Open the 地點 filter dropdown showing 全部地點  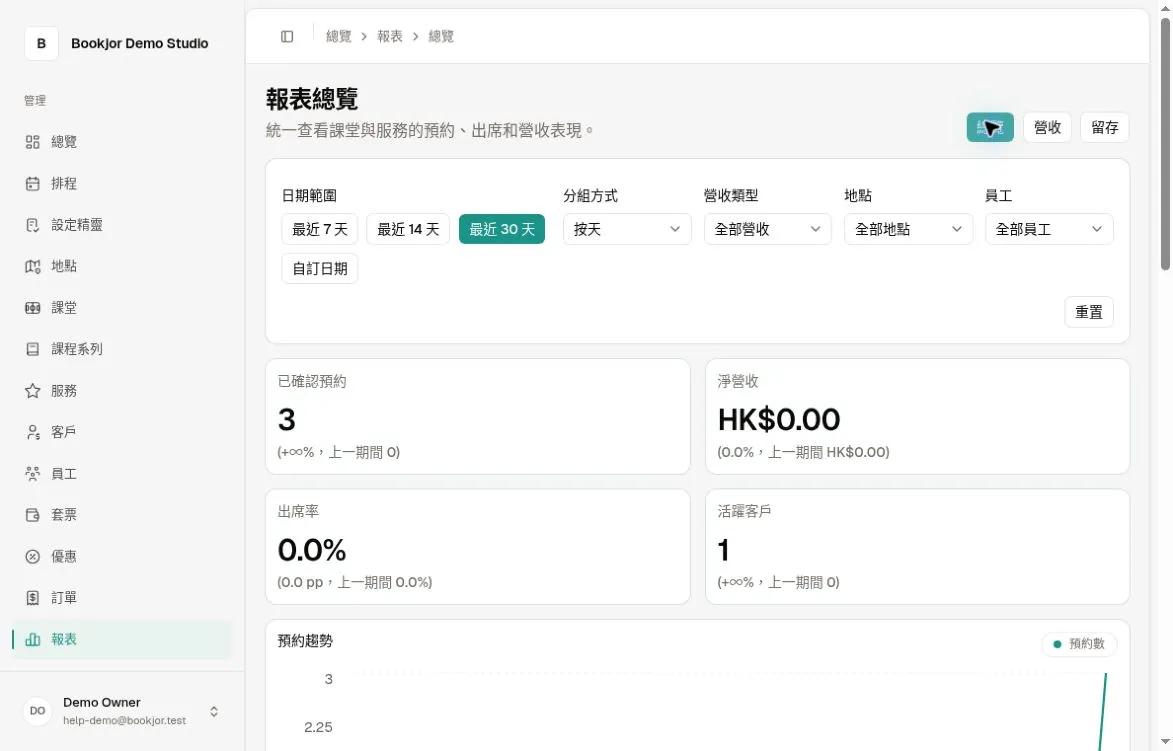[908, 229]
